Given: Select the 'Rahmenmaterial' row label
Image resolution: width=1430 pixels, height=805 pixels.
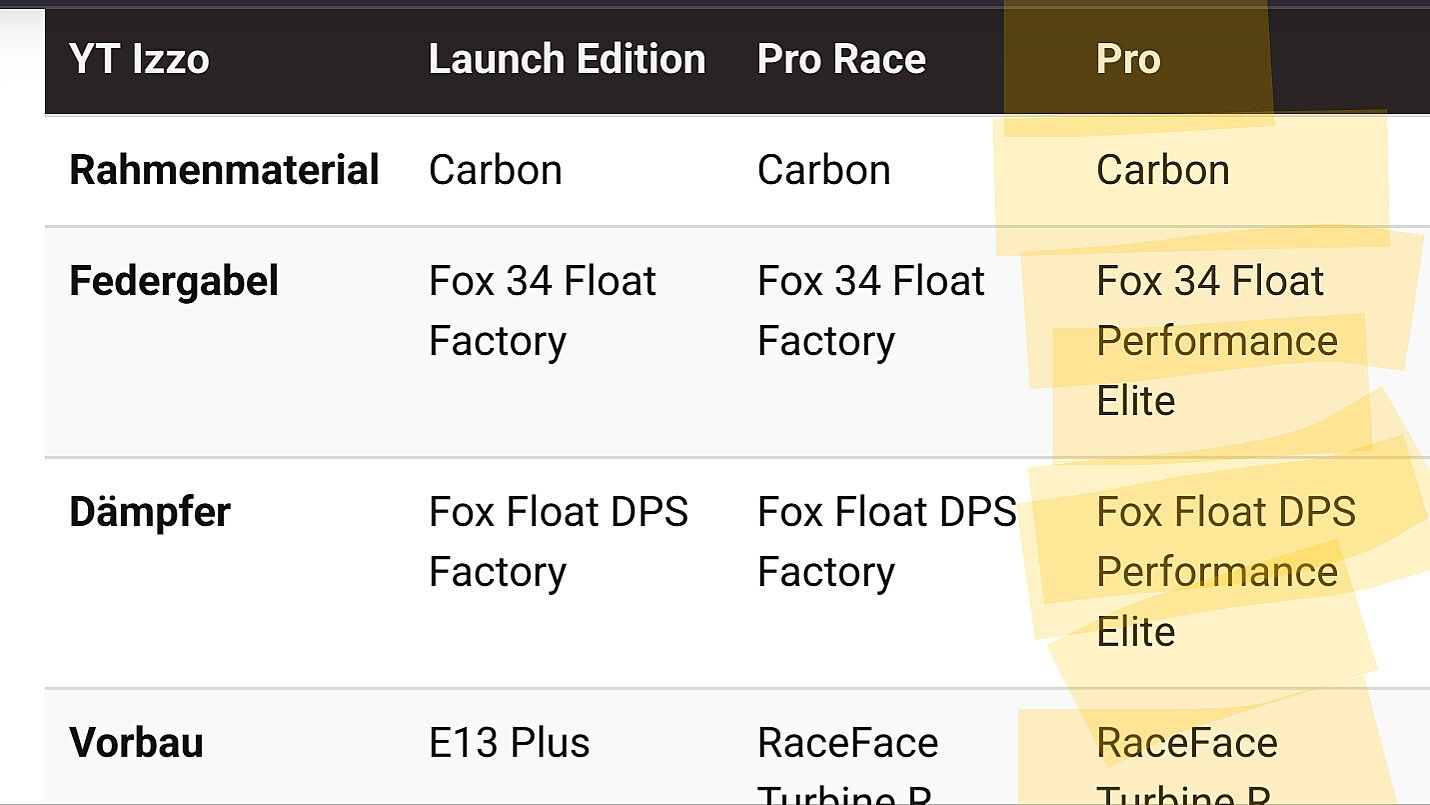Looking at the screenshot, I should click(224, 170).
